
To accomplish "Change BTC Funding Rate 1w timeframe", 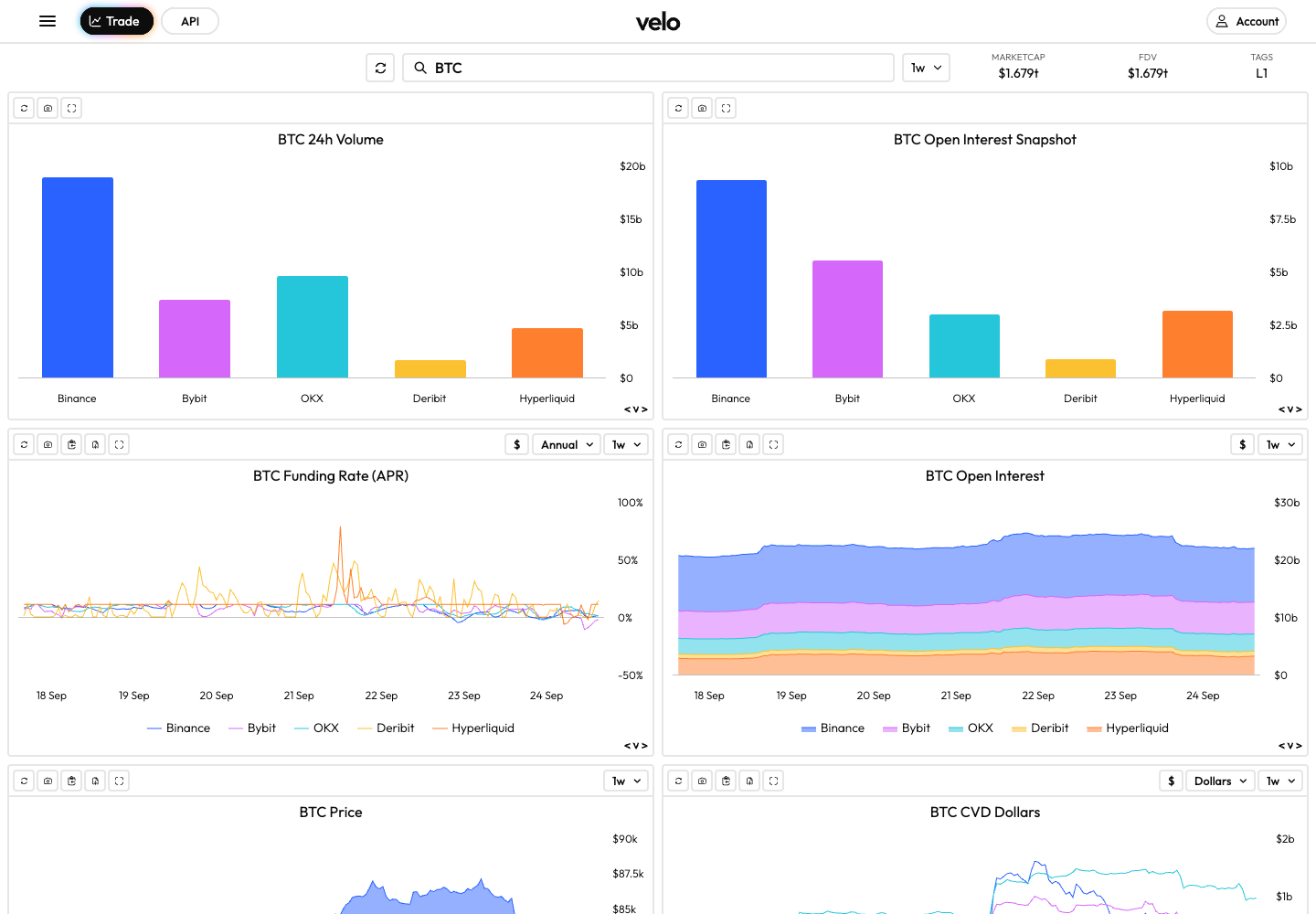I will coord(627,444).
